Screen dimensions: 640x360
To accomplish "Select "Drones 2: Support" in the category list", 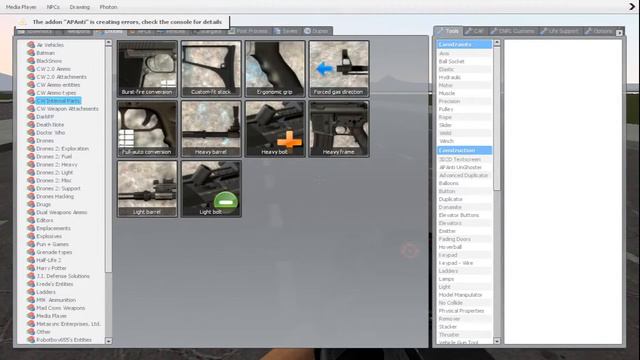I will [x=58, y=188].
